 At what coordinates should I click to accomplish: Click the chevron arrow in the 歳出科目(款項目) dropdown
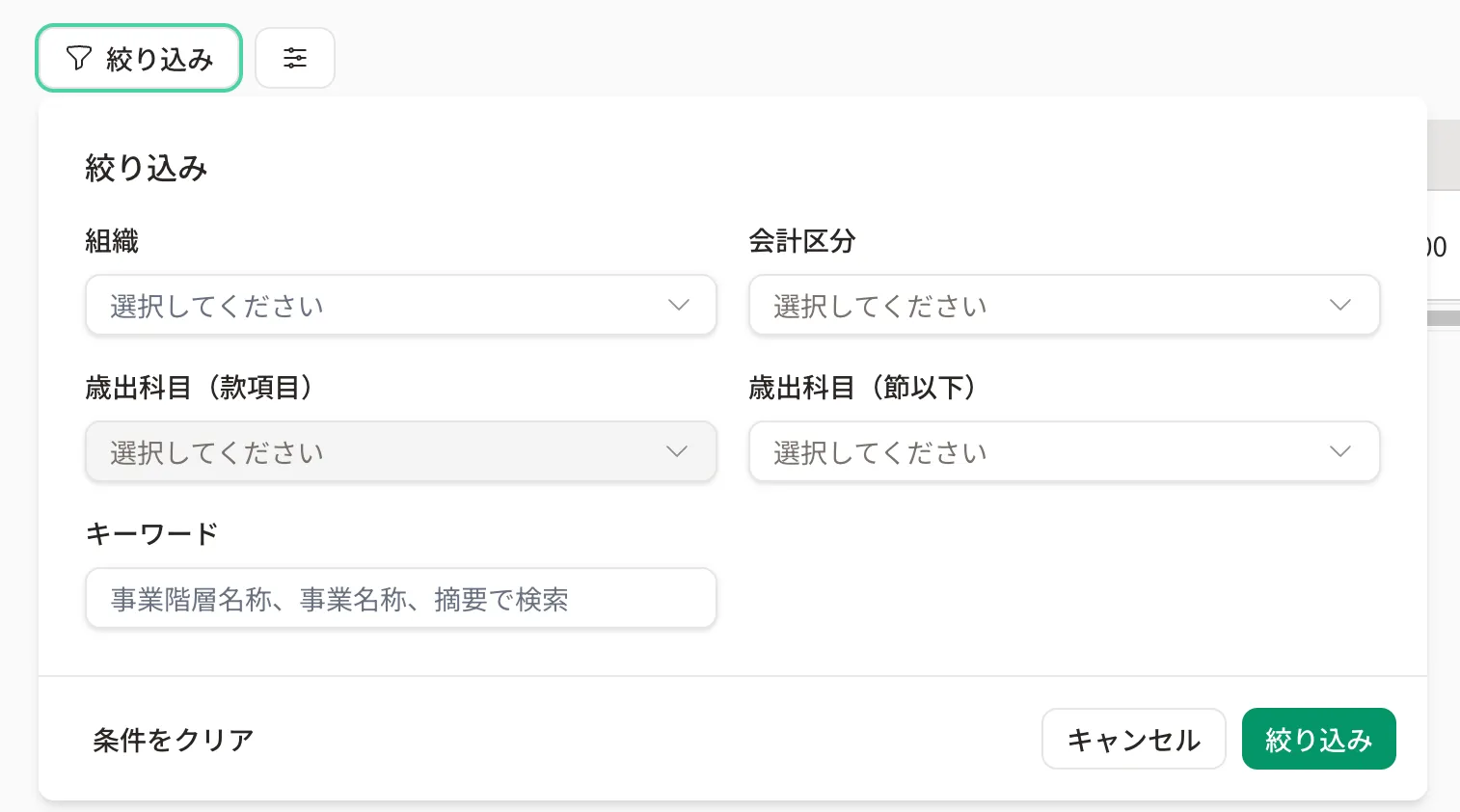[x=677, y=451]
